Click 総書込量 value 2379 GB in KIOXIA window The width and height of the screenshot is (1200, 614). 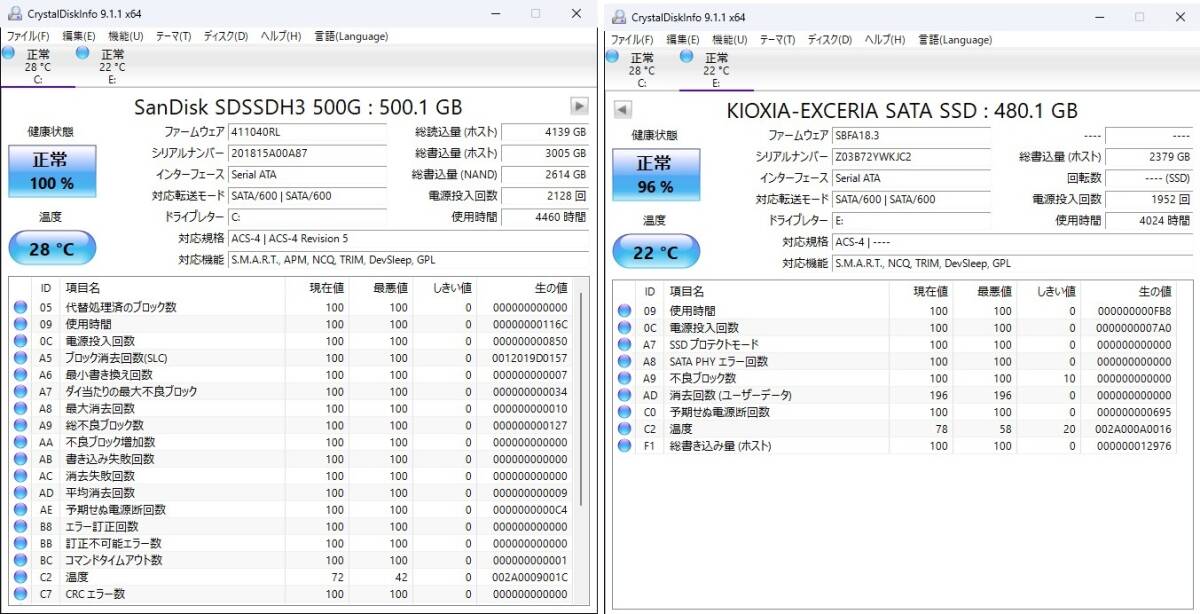pyautogui.click(x=1150, y=157)
